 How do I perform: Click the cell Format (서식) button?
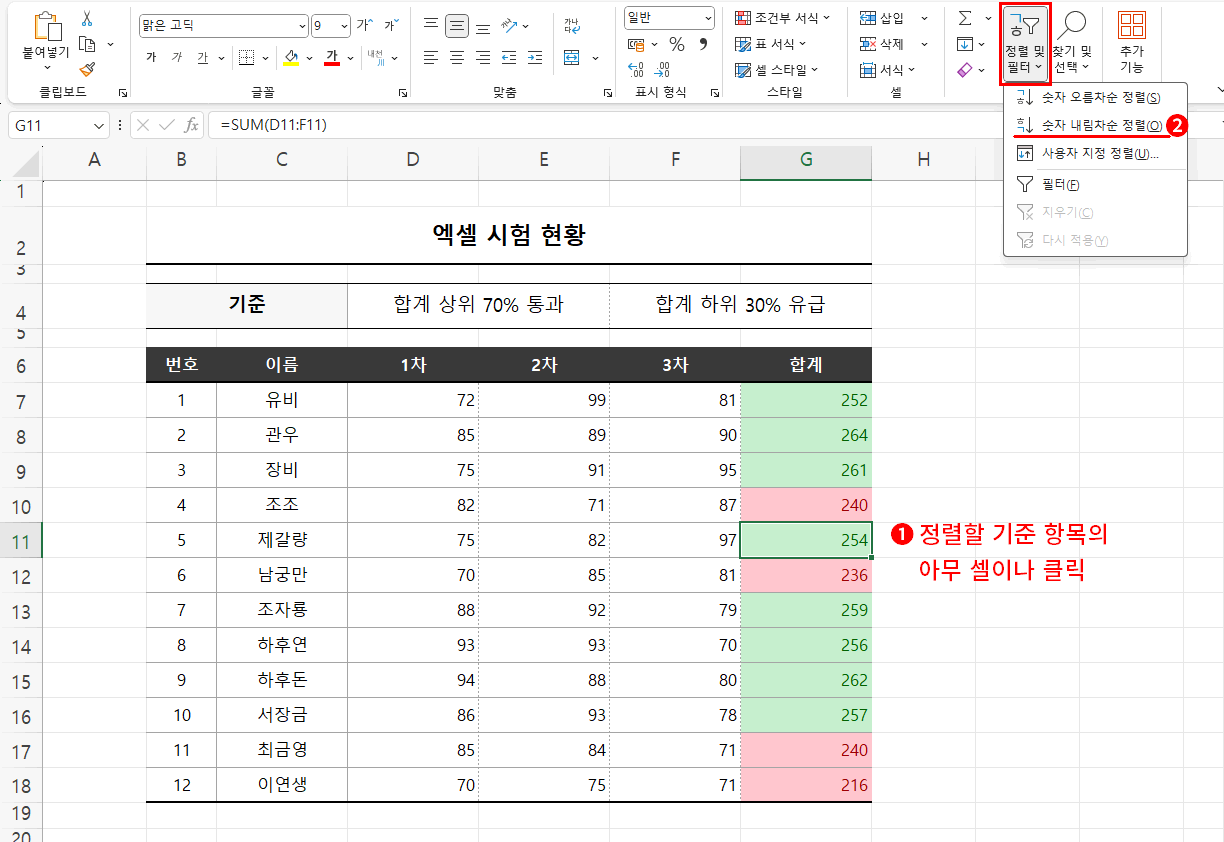(889, 70)
